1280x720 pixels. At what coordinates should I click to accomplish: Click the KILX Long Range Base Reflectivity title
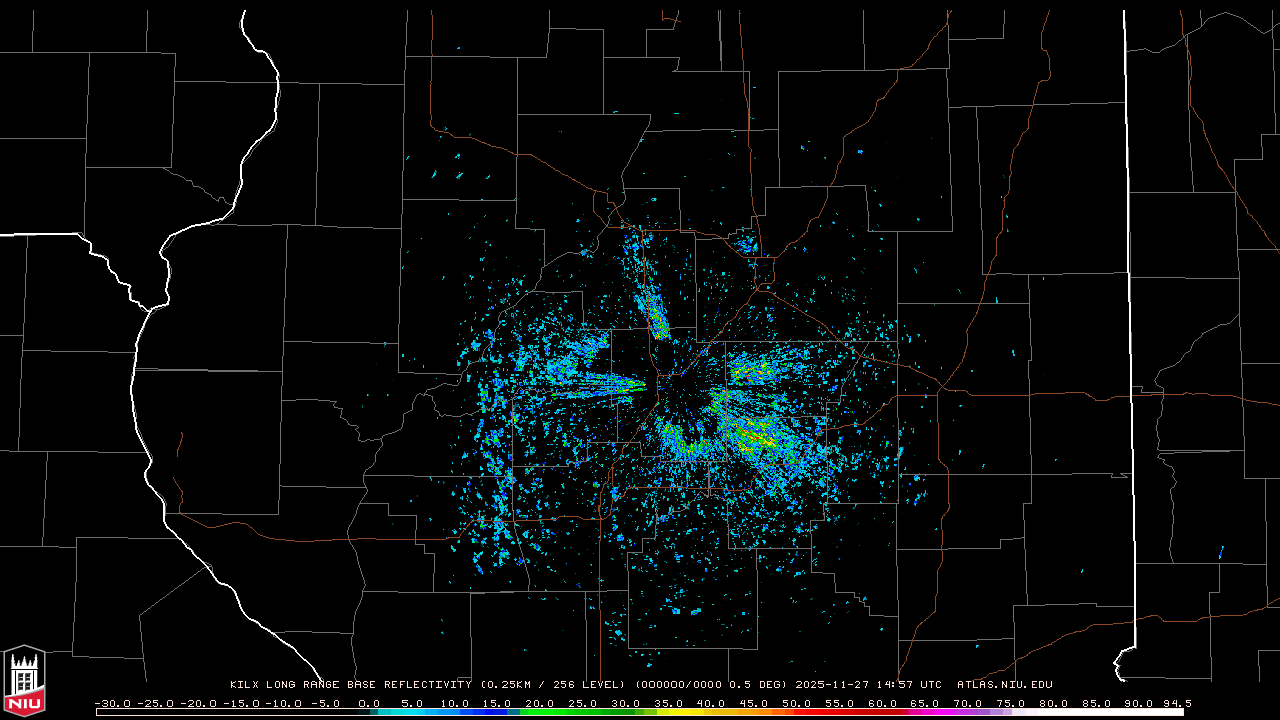click(x=350, y=685)
